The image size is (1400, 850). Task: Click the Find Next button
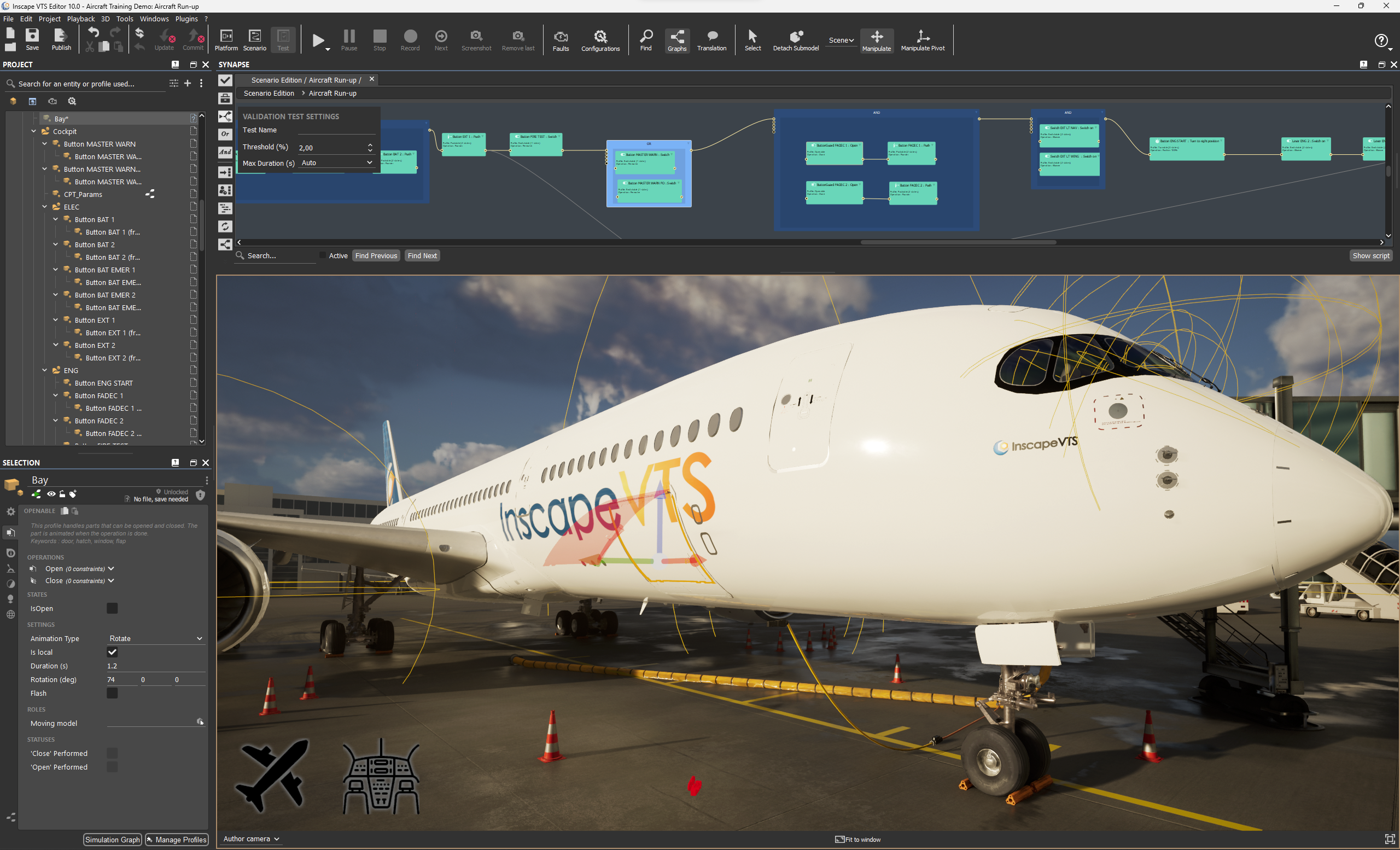[x=422, y=255]
